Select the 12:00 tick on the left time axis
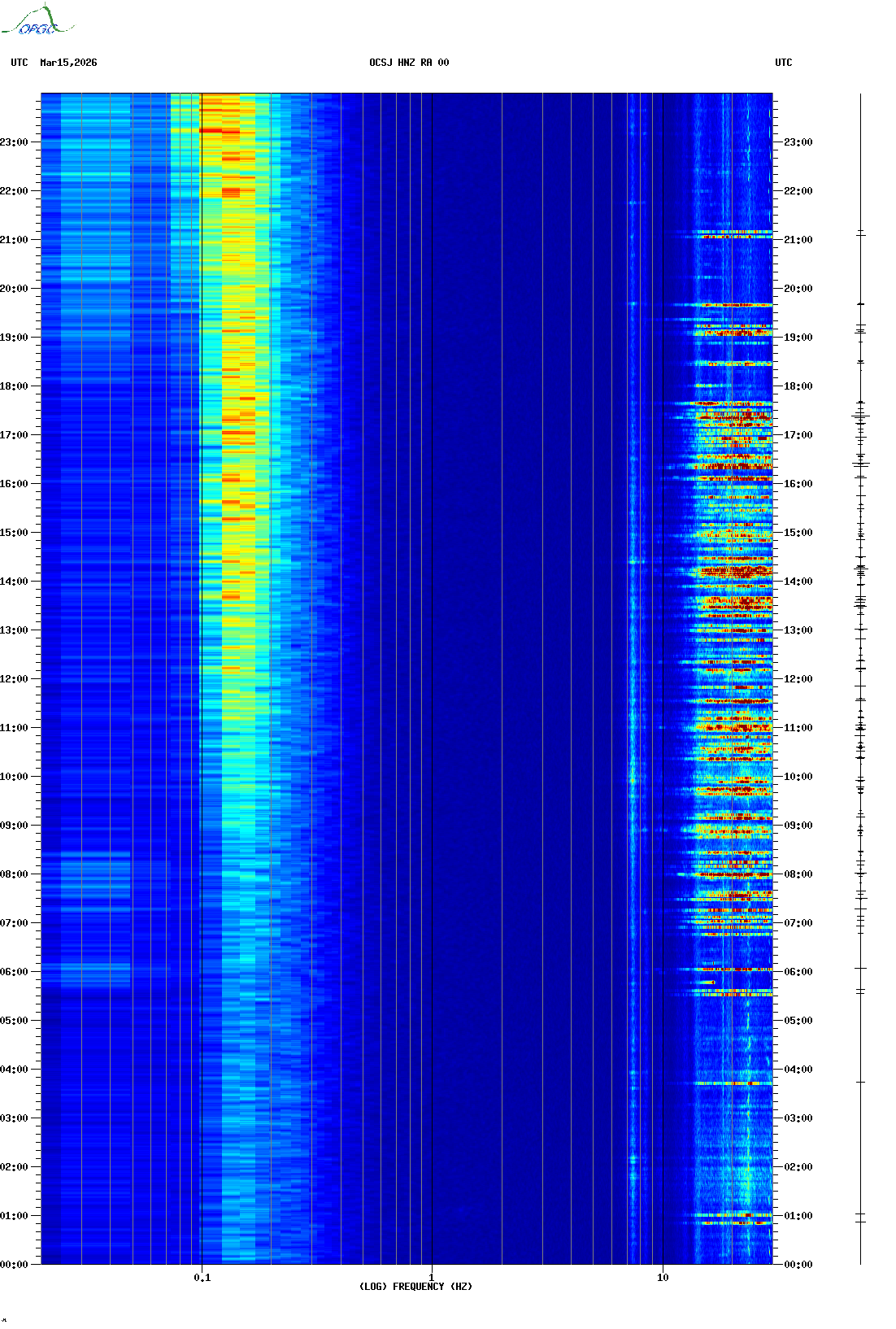Viewport: 896px width, 1329px height. pos(14,679)
